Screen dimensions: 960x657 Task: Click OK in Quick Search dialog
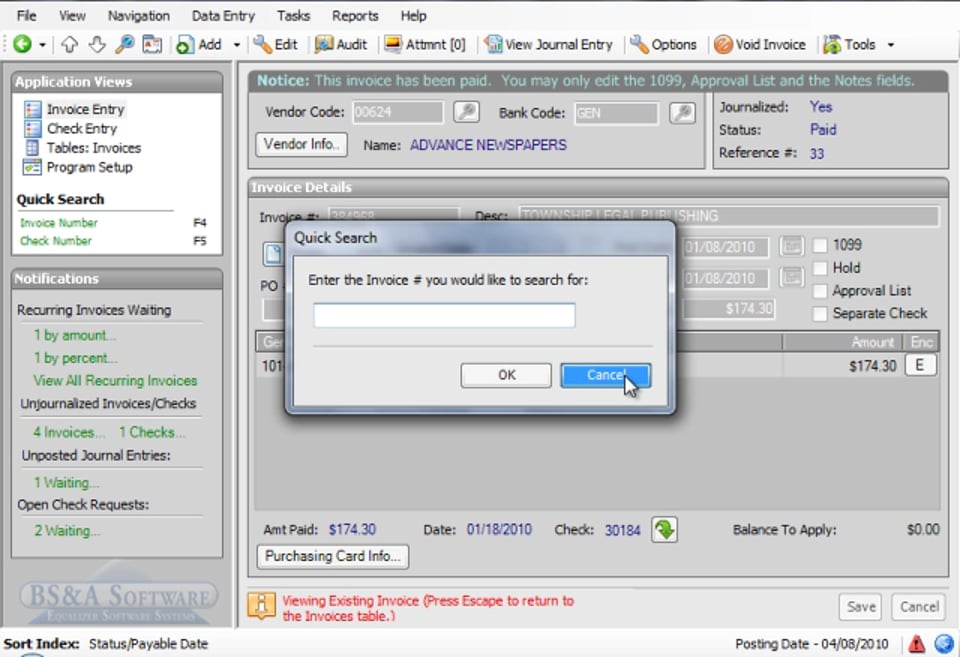point(506,375)
